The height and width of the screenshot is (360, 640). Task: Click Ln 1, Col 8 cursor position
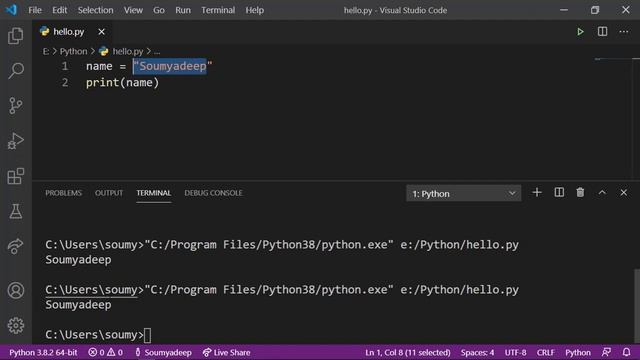(407, 352)
